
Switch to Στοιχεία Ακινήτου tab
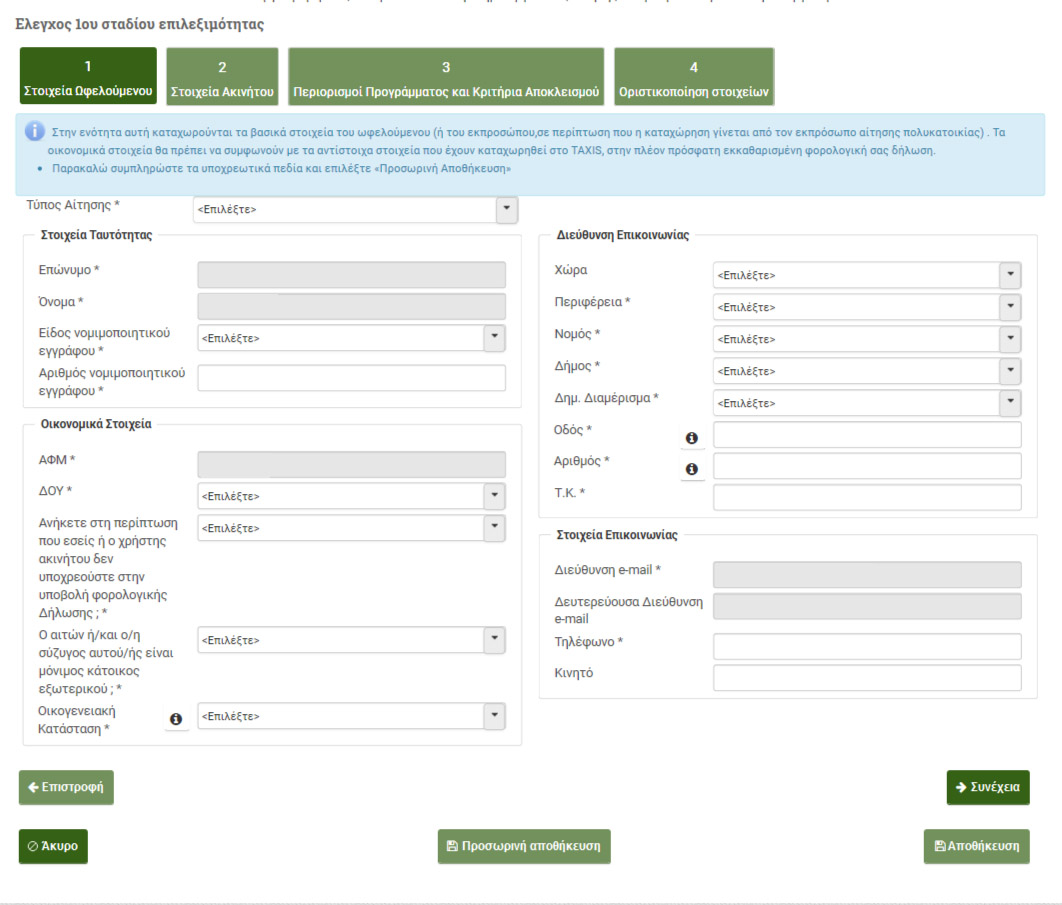click(222, 77)
